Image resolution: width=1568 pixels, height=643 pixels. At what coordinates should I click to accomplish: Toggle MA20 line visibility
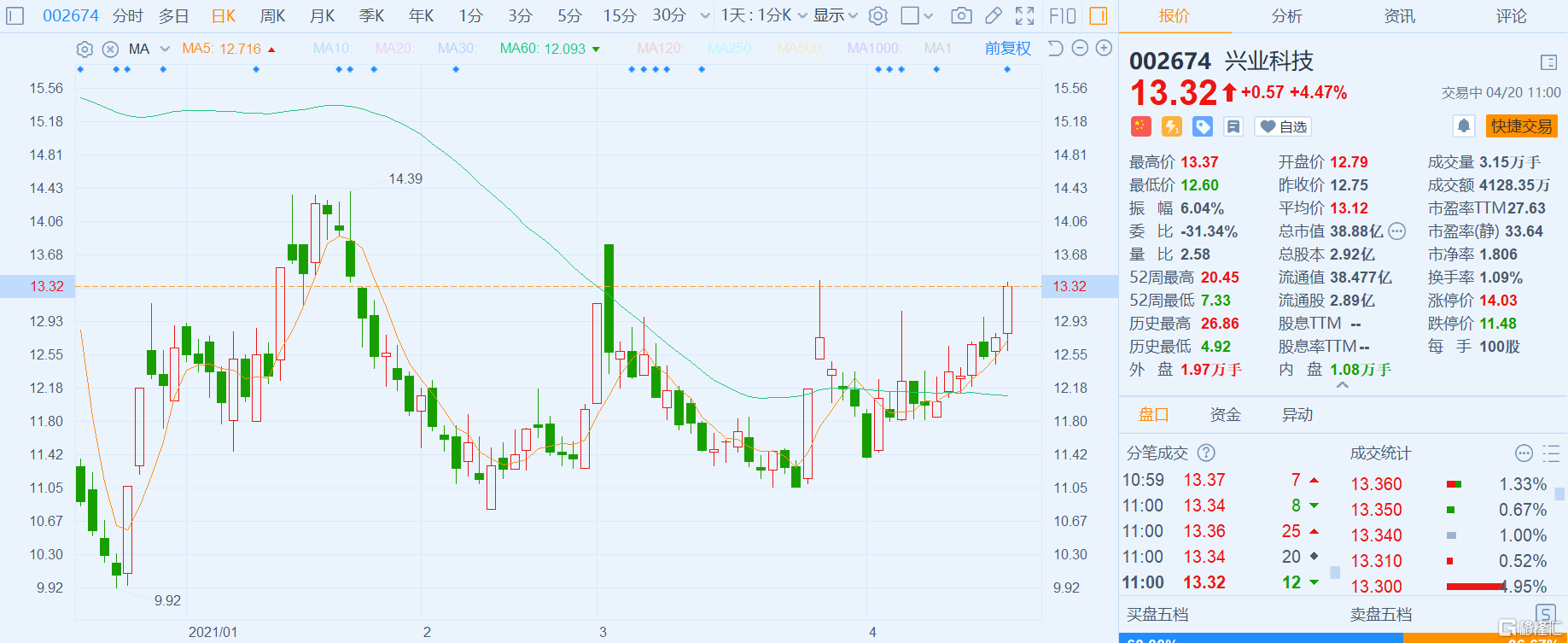point(394,49)
